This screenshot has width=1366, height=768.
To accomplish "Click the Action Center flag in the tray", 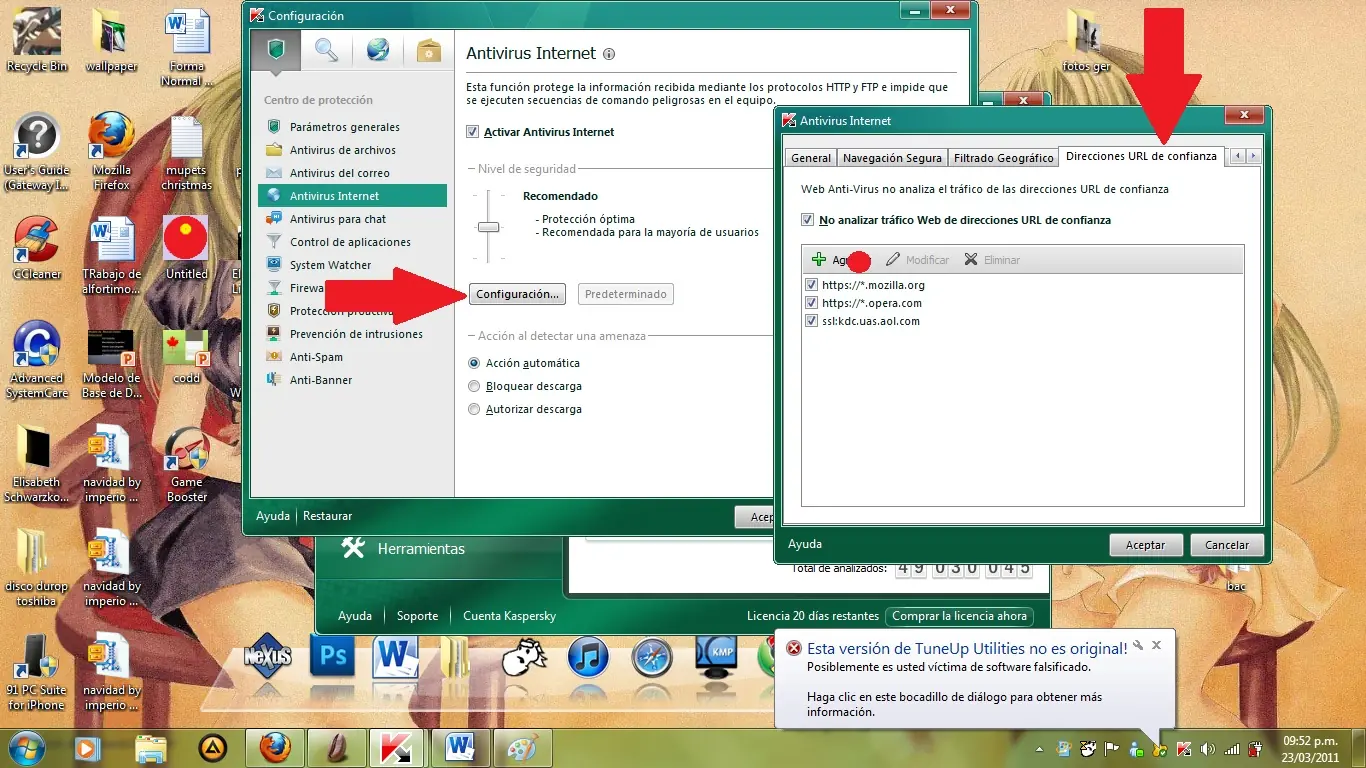I will click(1112, 748).
